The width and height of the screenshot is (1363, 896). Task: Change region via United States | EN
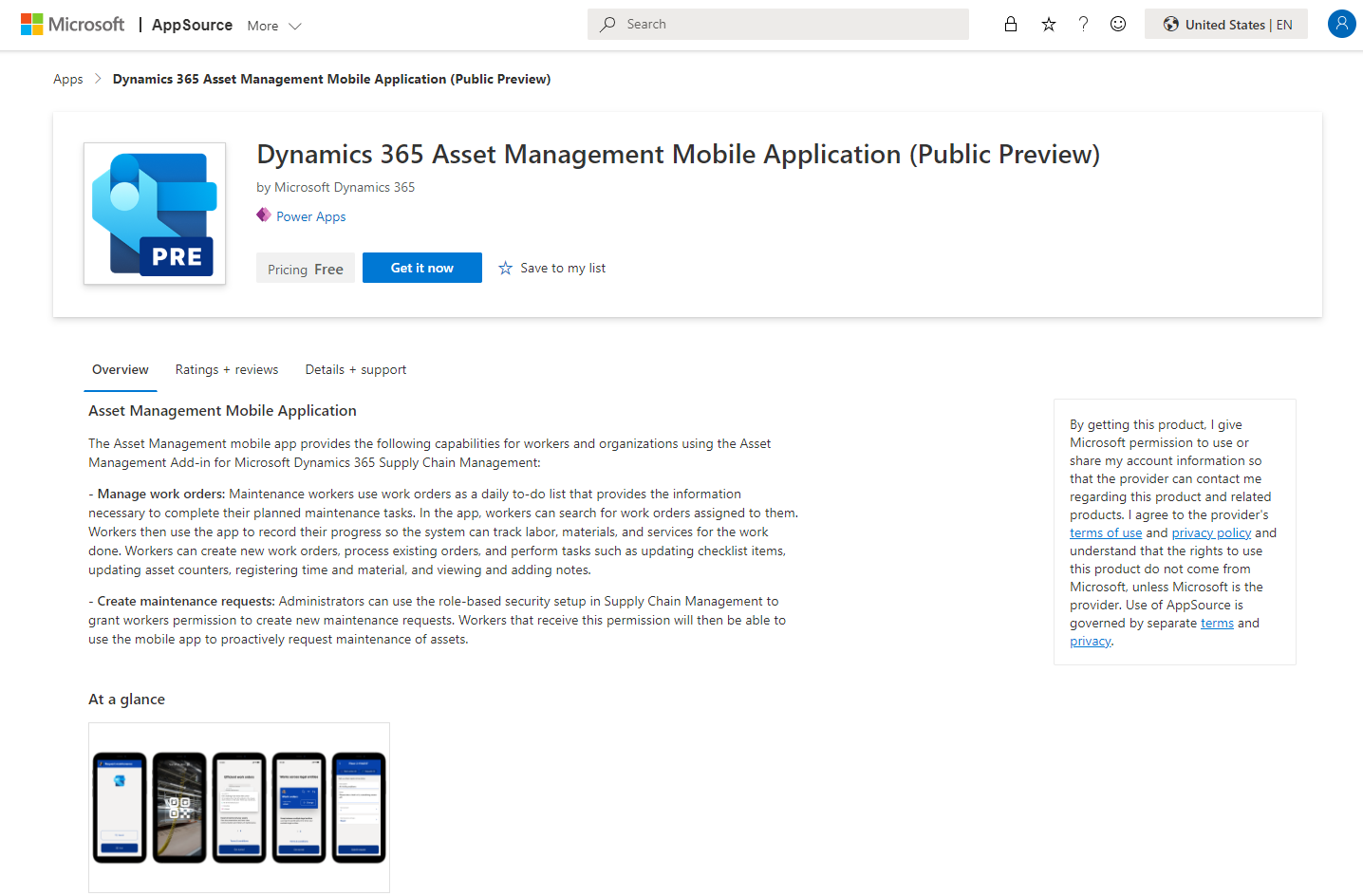pyautogui.click(x=1226, y=25)
